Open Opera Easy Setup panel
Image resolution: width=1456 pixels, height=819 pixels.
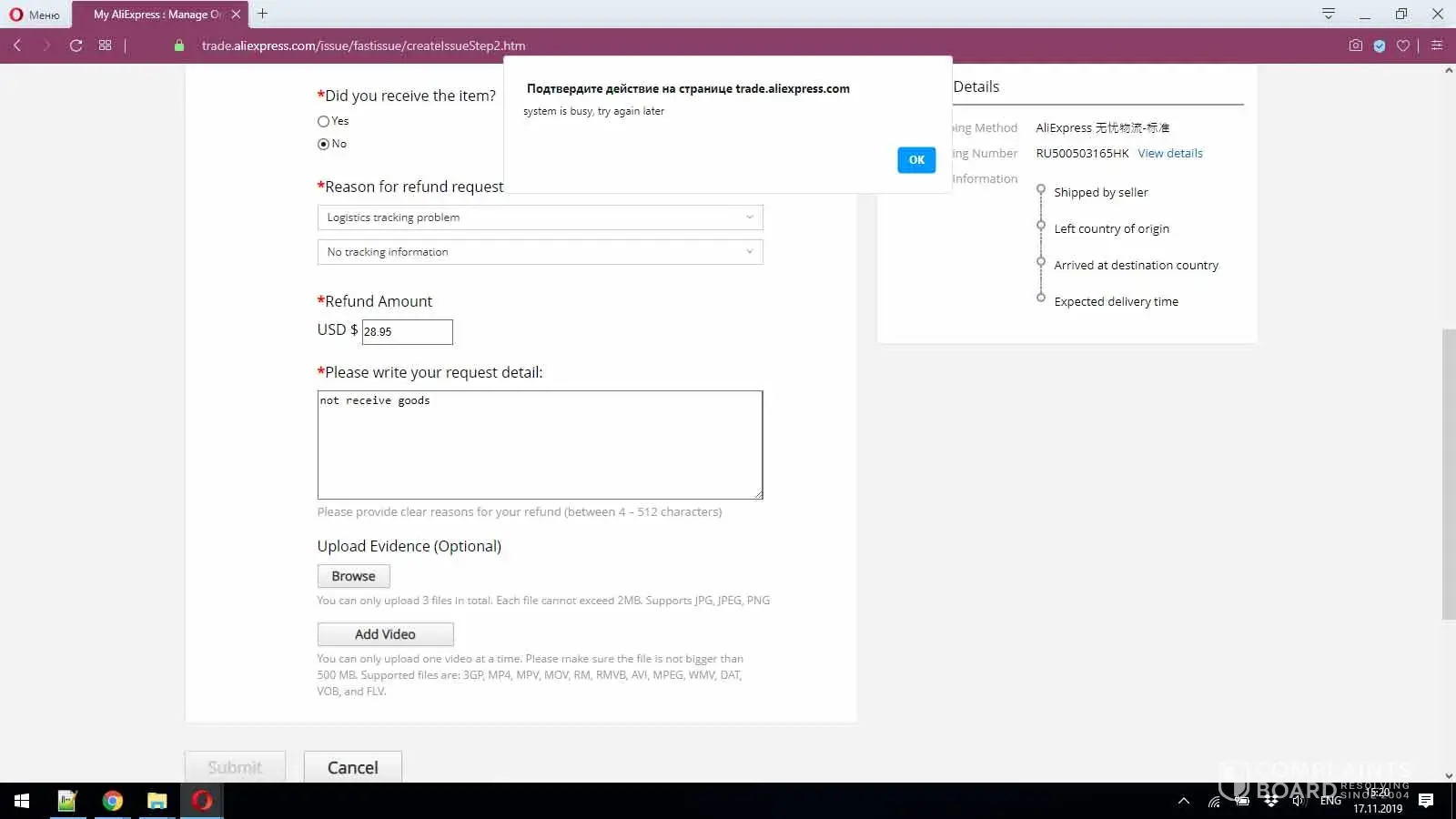(x=1437, y=45)
